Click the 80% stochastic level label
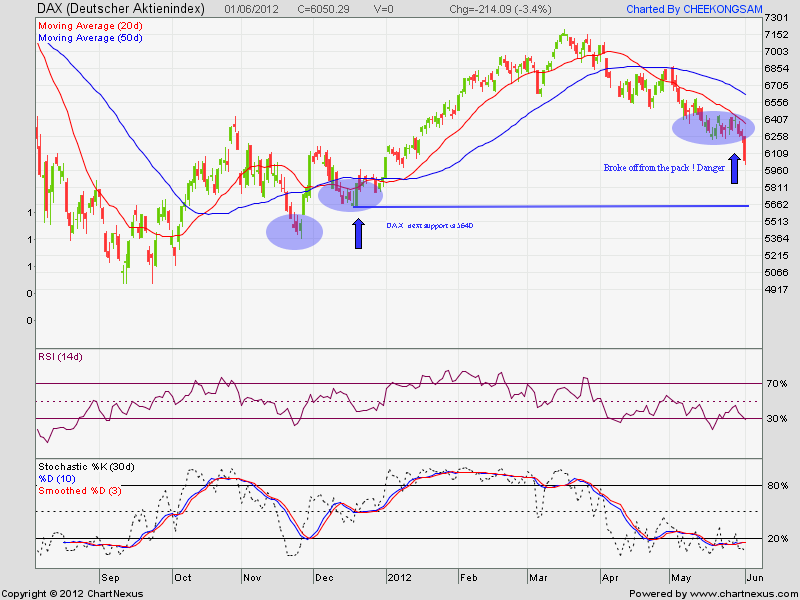 coord(777,486)
